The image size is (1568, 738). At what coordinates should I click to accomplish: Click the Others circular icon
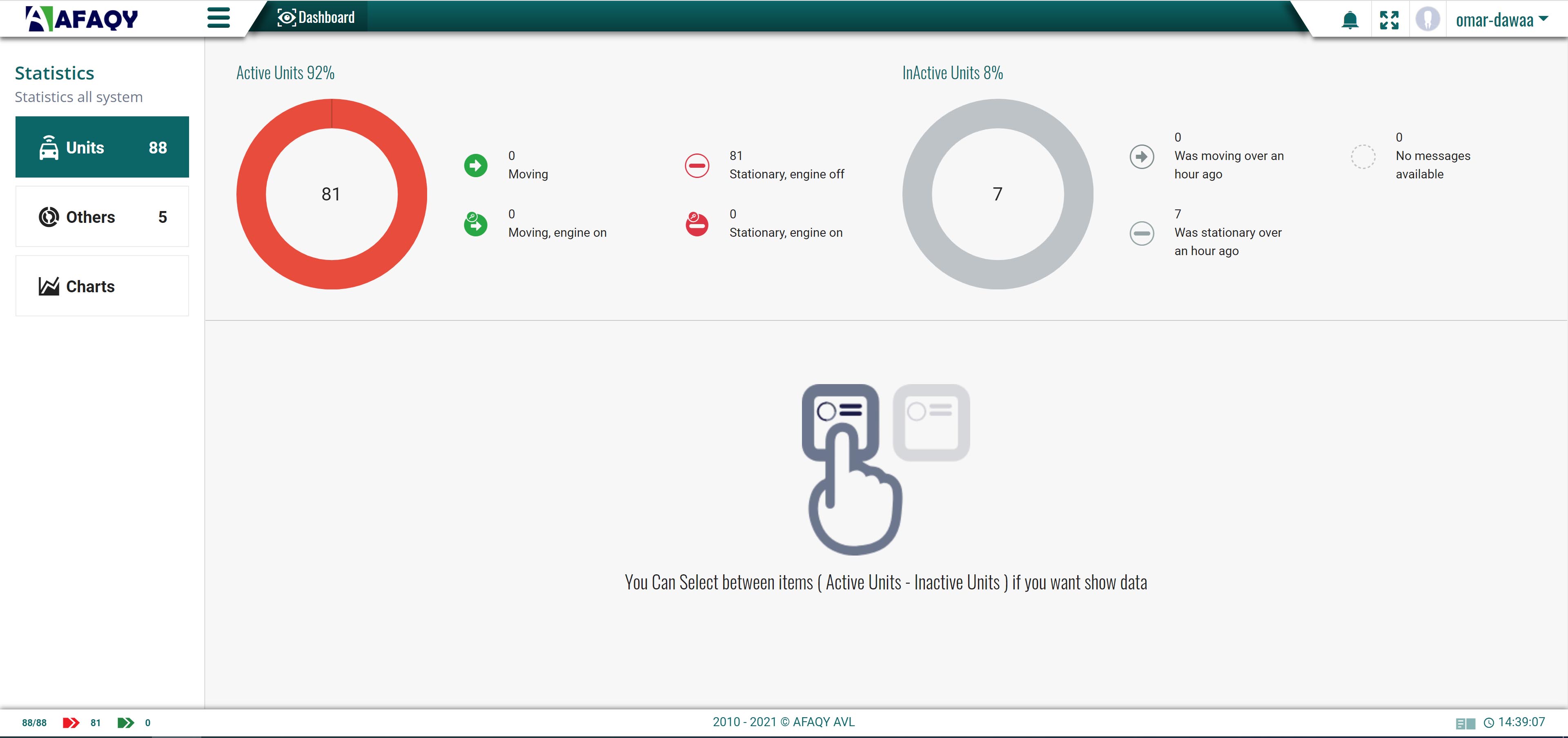click(49, 217)
